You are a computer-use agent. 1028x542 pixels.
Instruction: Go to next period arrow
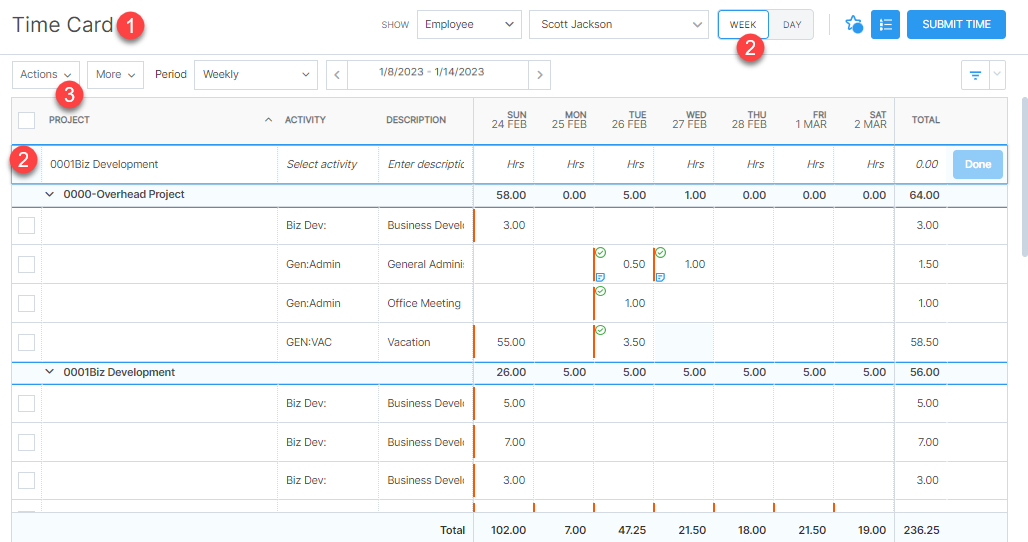coord(540,75)
